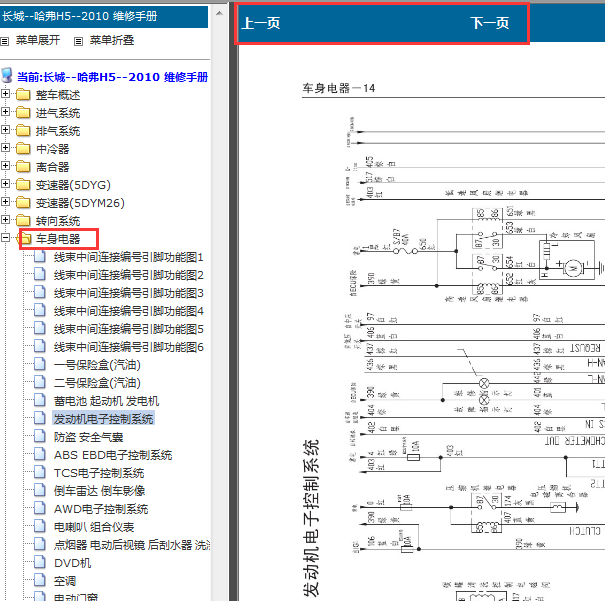Click document icon beside 蓄电池 起动机 发电机
This screenshot has height=601, width=605.
pos(40,400)
